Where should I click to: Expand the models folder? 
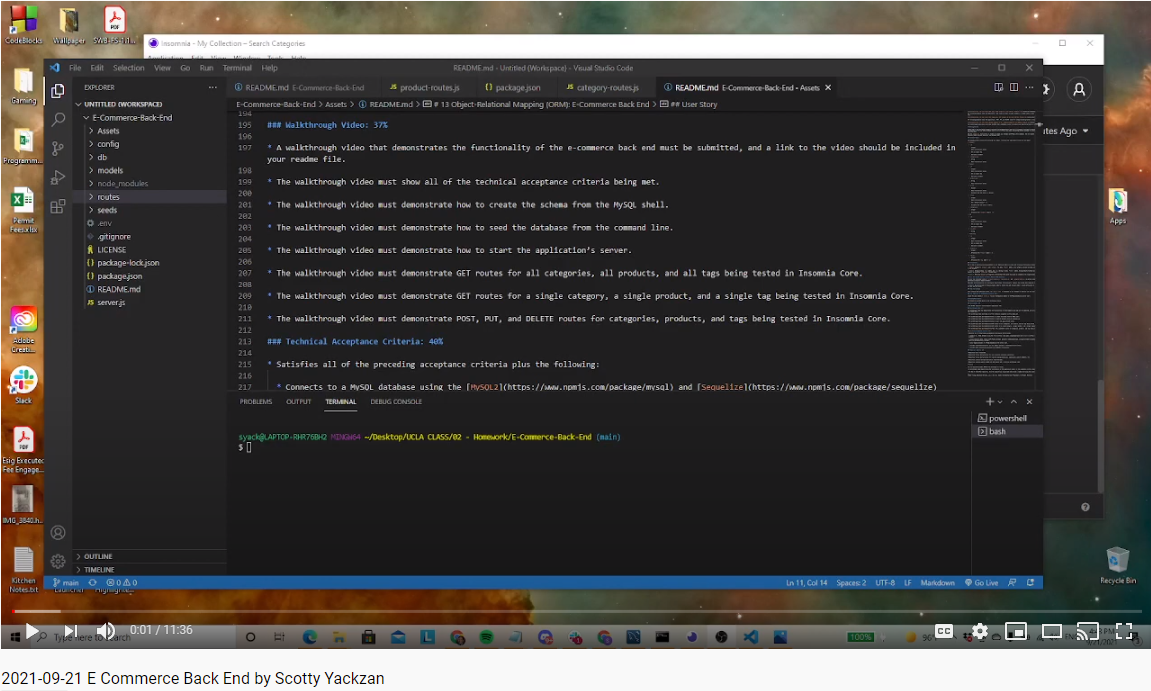(x=110, y=171)
